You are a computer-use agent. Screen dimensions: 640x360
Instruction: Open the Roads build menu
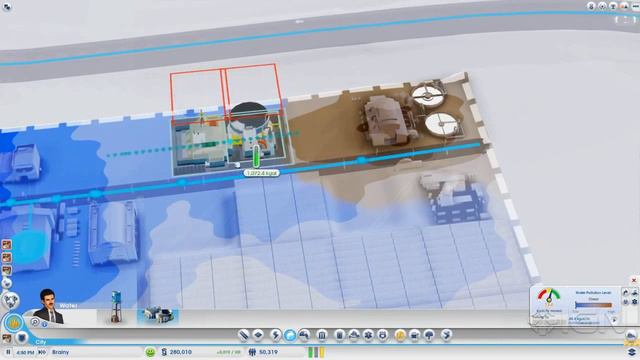point(244,335)
